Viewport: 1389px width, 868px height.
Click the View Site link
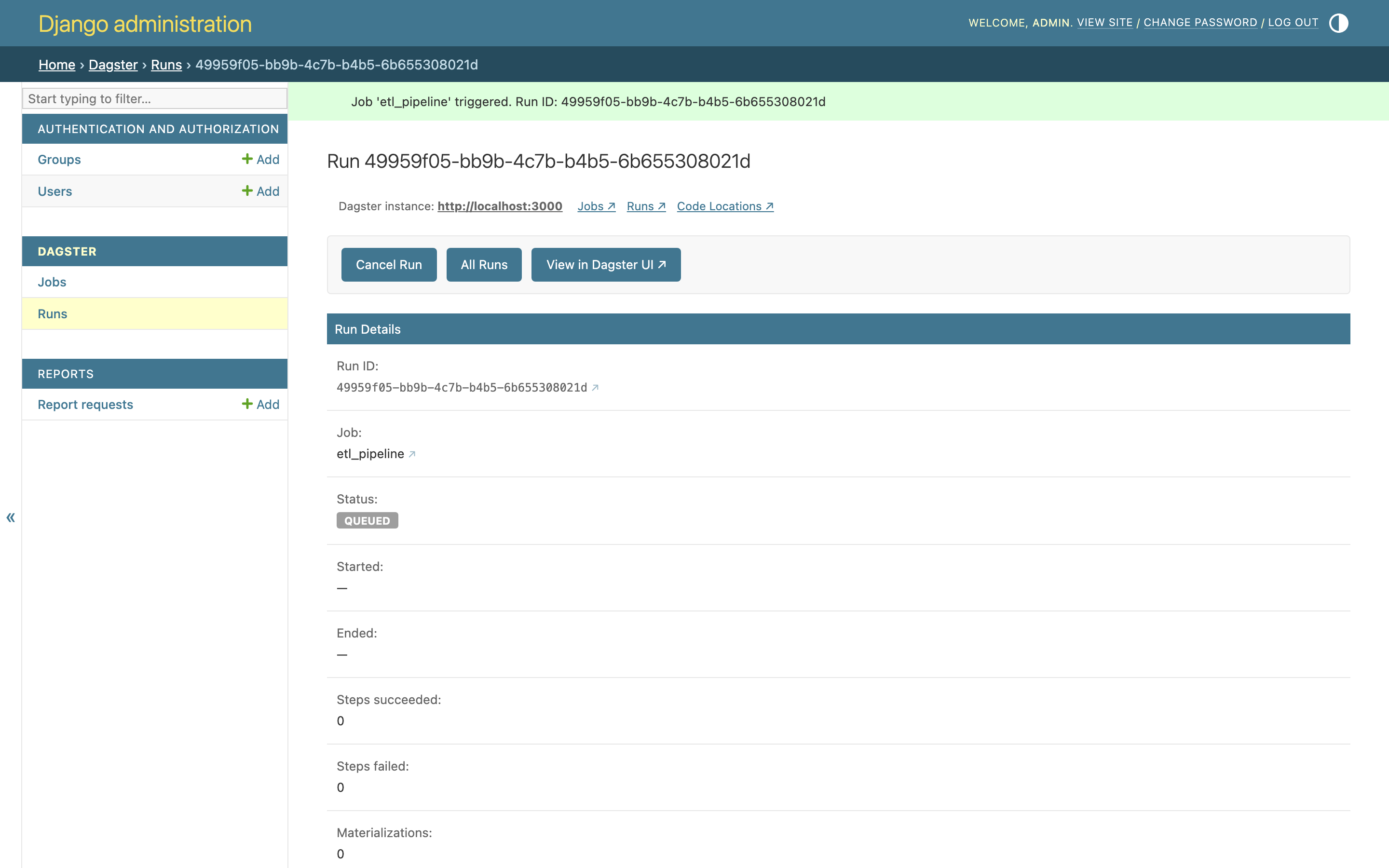pyautogui.click(x=1105, y=22)
